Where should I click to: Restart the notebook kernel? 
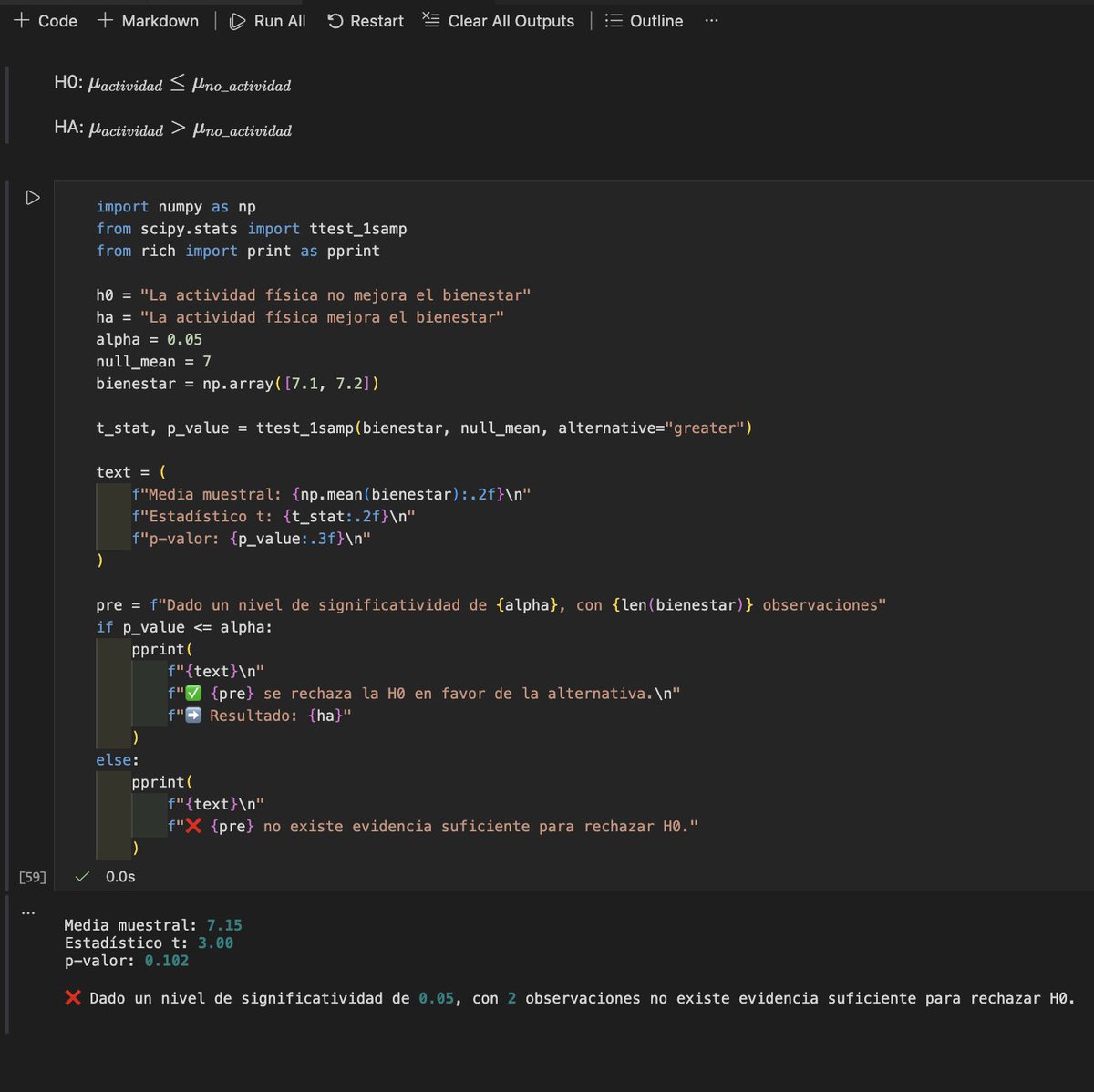point(365,20)
